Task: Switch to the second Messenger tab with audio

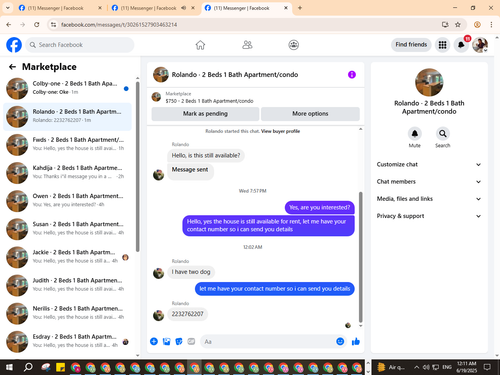Action: pos(148,8)
